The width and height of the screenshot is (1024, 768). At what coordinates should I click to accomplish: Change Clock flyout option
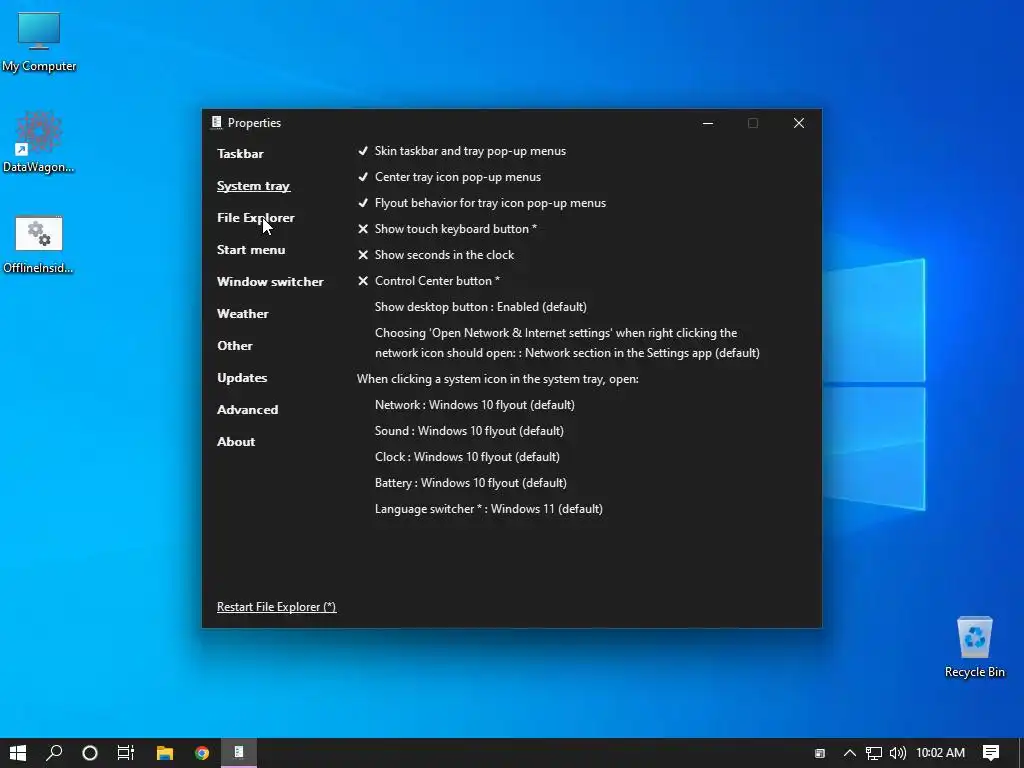pyautogui.click(x=467, y=457)
